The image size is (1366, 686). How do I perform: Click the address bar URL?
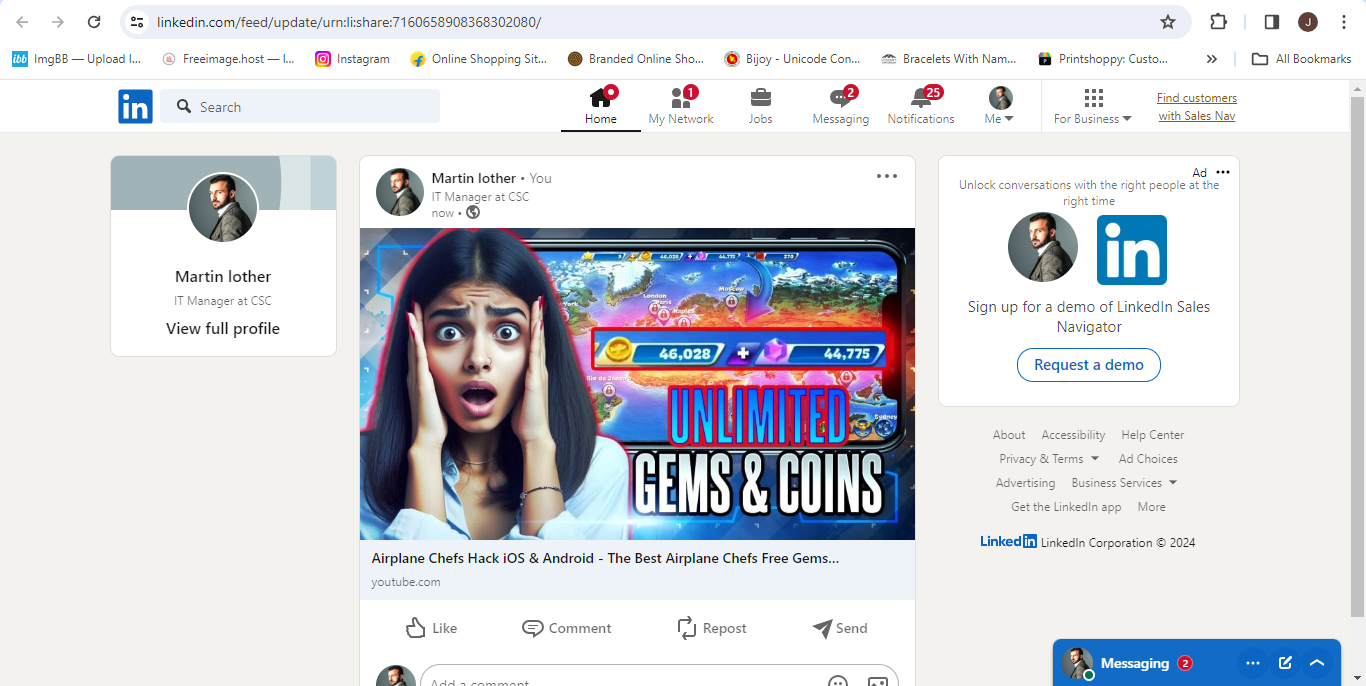[x=349, y=22]
